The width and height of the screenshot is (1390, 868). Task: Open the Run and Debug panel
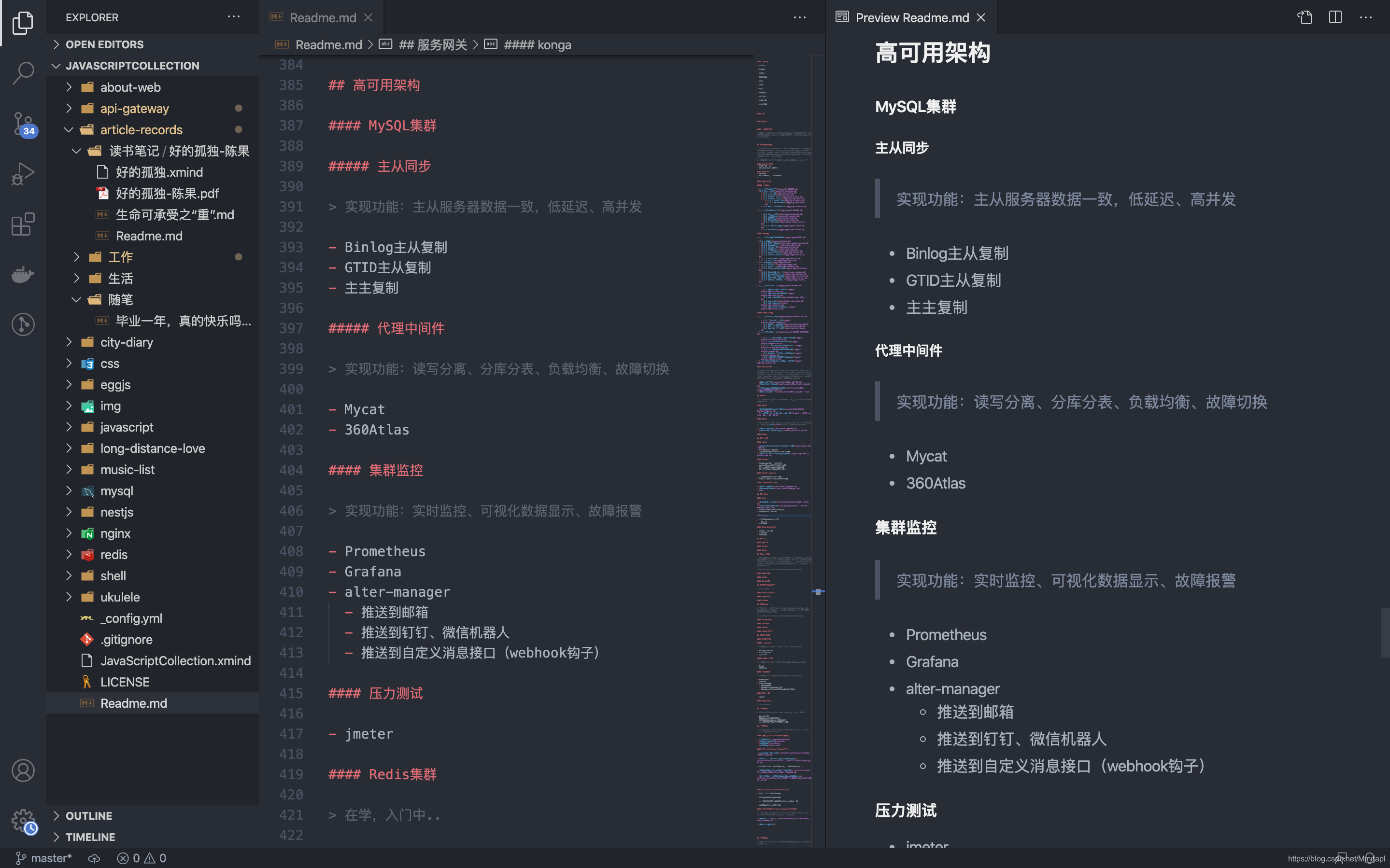[23, 172]
